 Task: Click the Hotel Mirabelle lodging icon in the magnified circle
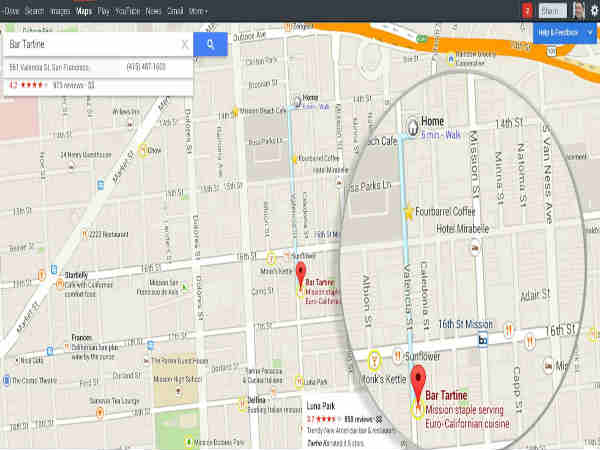pos(475,248)
